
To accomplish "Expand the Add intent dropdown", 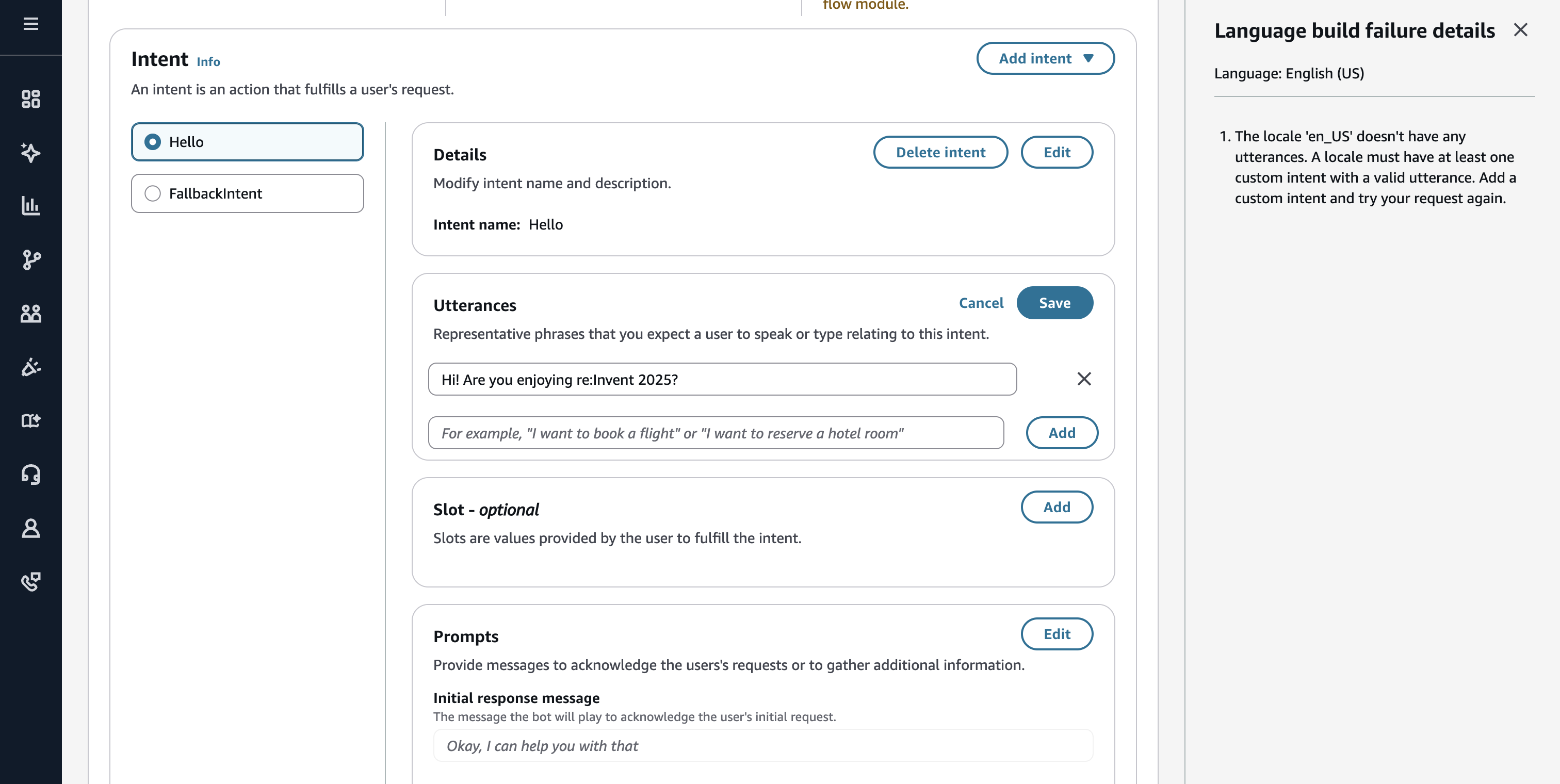I will pyautogui.click(x=1045, y=59).
